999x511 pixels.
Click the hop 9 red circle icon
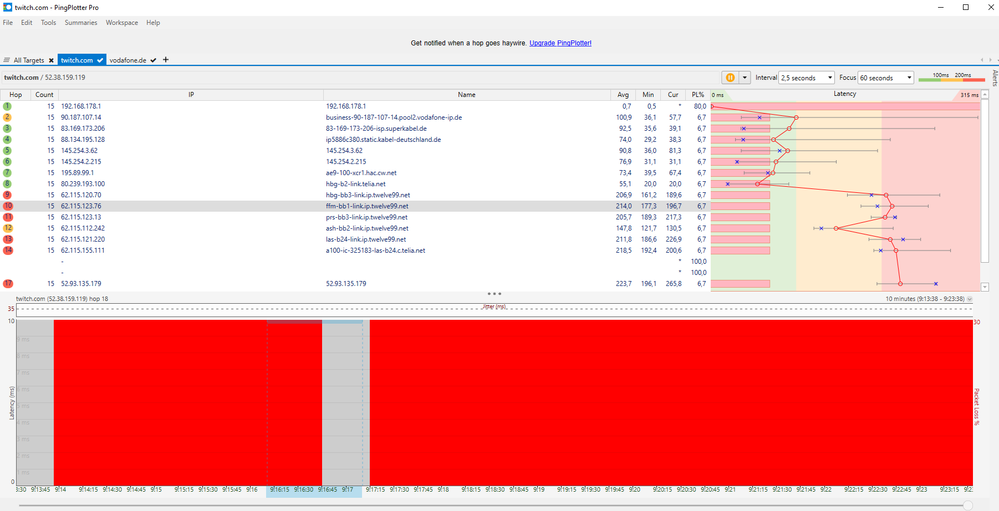click(7, 195)
